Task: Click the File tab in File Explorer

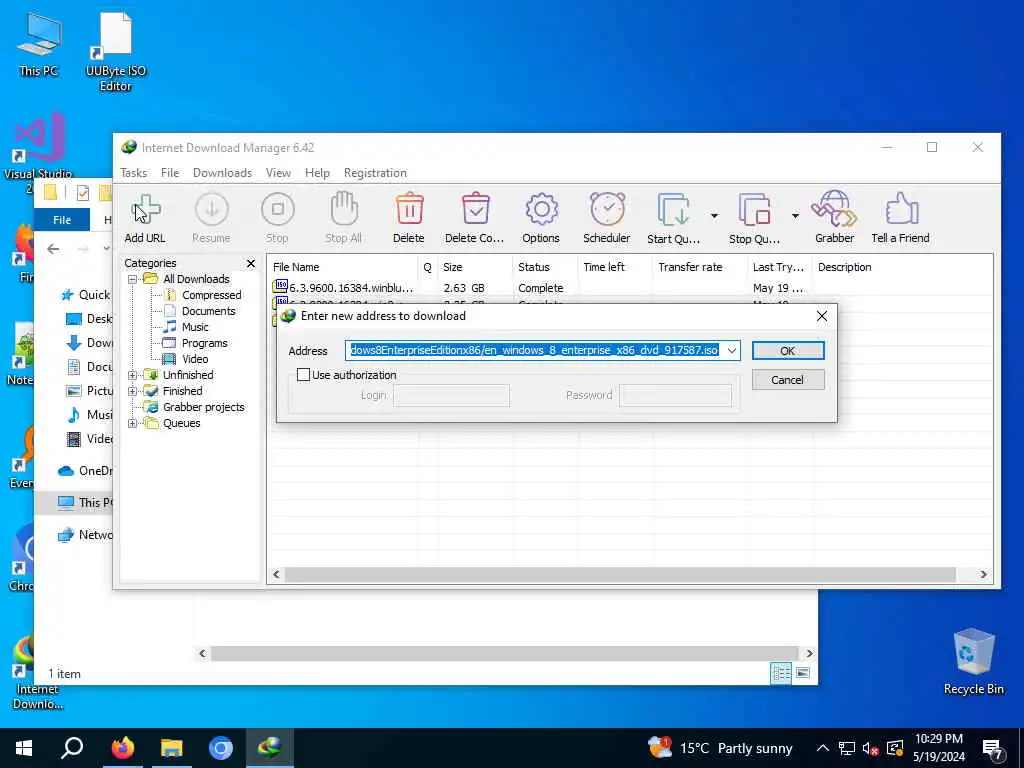Action: click(x=62, y=220)
